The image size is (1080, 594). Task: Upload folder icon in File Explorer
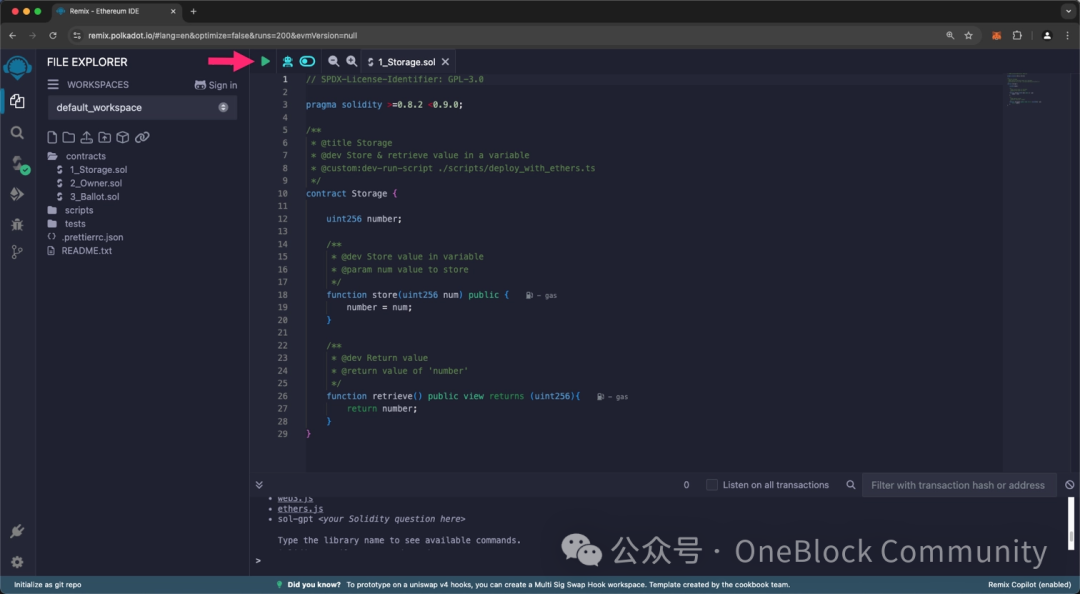(104, 137)
